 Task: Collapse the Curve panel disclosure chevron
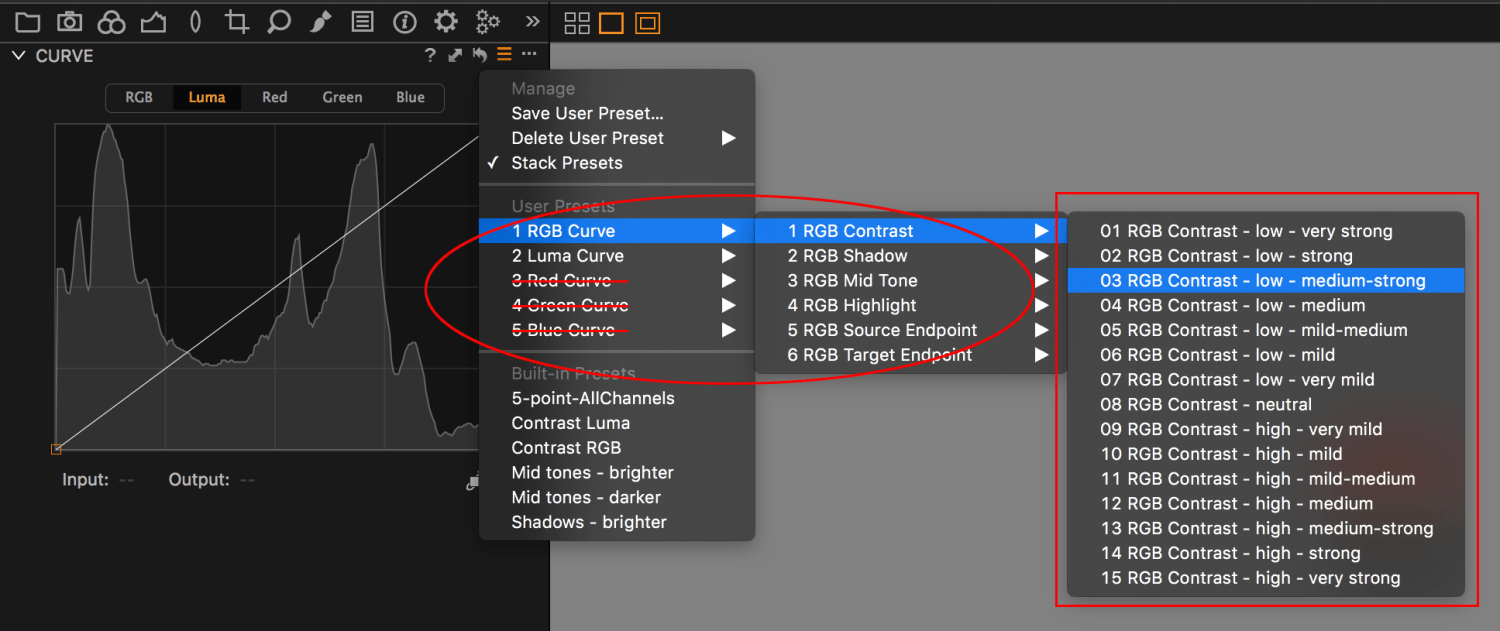(17, 56)
